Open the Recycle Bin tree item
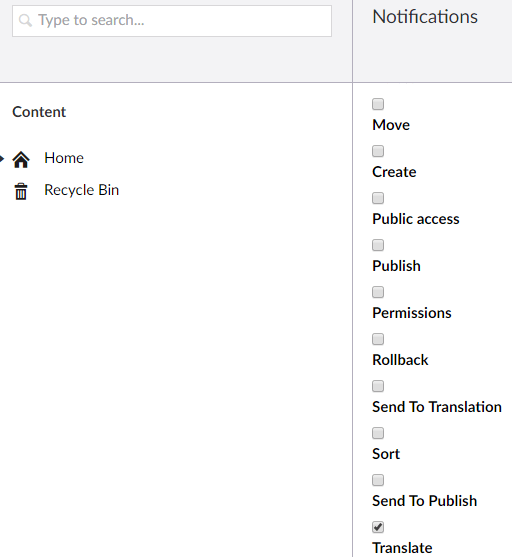Image resolution: width=512 pixels, height=557 pixels. coord(81,190)
